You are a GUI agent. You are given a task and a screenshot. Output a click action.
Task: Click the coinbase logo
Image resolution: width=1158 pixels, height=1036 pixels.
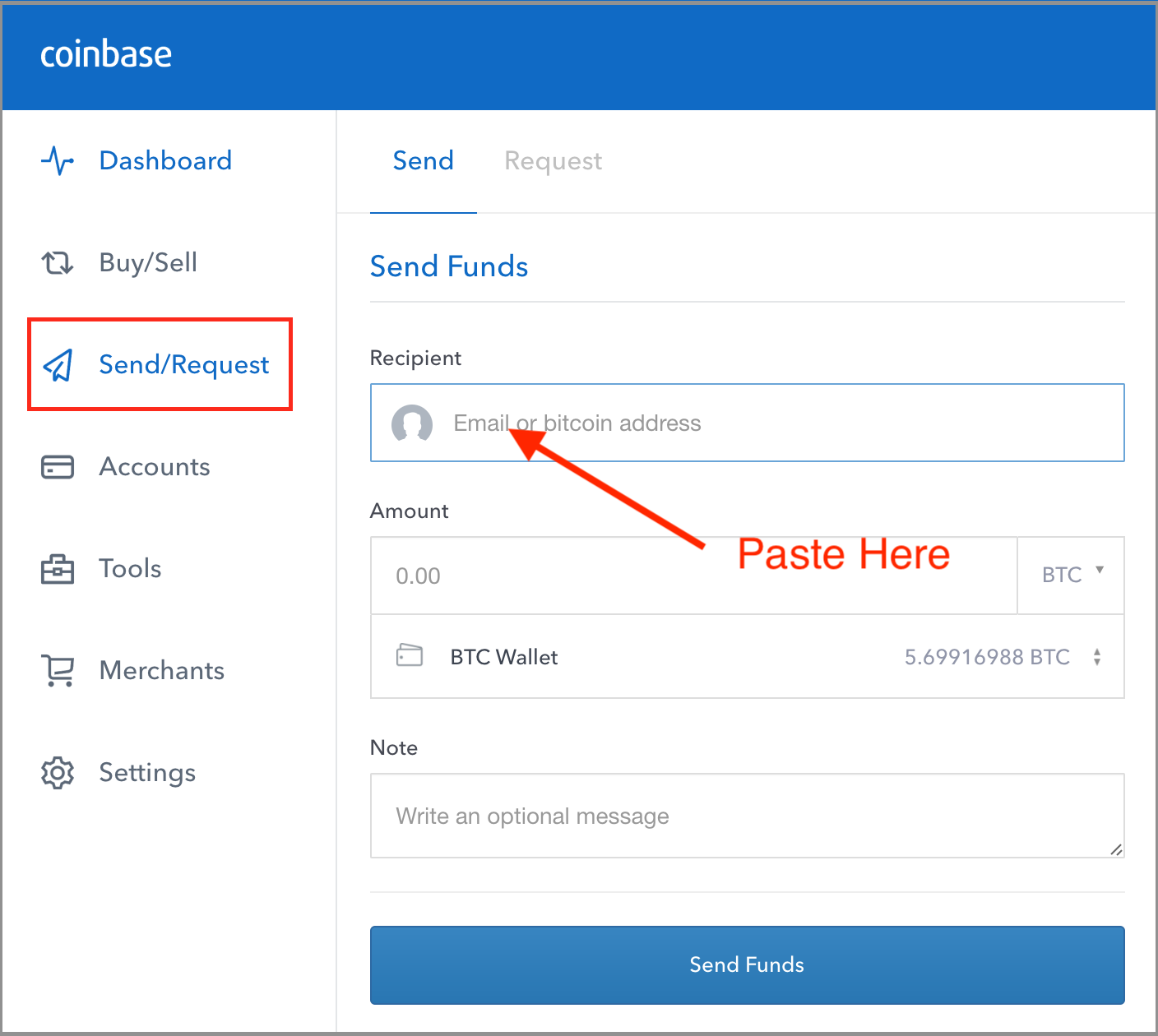[106, 54]
